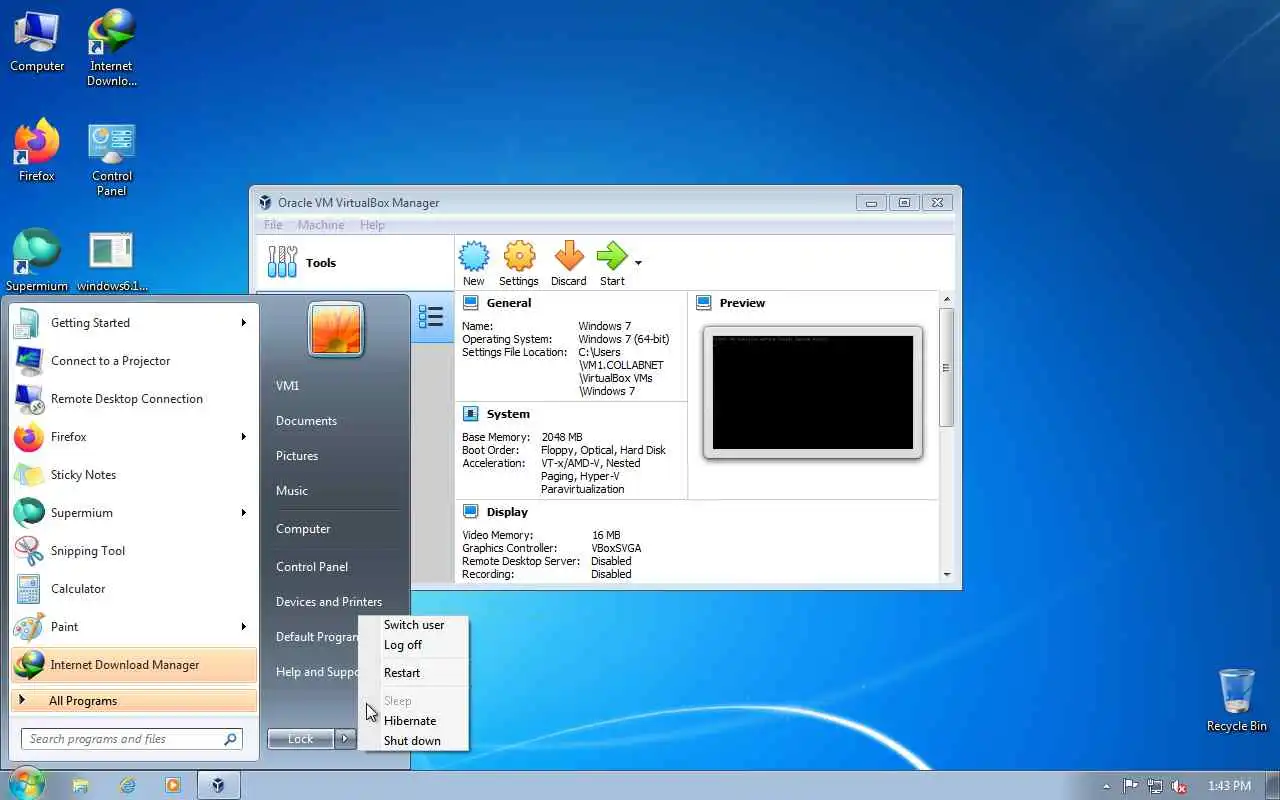This screenshot has width=1280, height=800.
Task: Open the Help menu in VirtualBox
Action: coord(372,225)
